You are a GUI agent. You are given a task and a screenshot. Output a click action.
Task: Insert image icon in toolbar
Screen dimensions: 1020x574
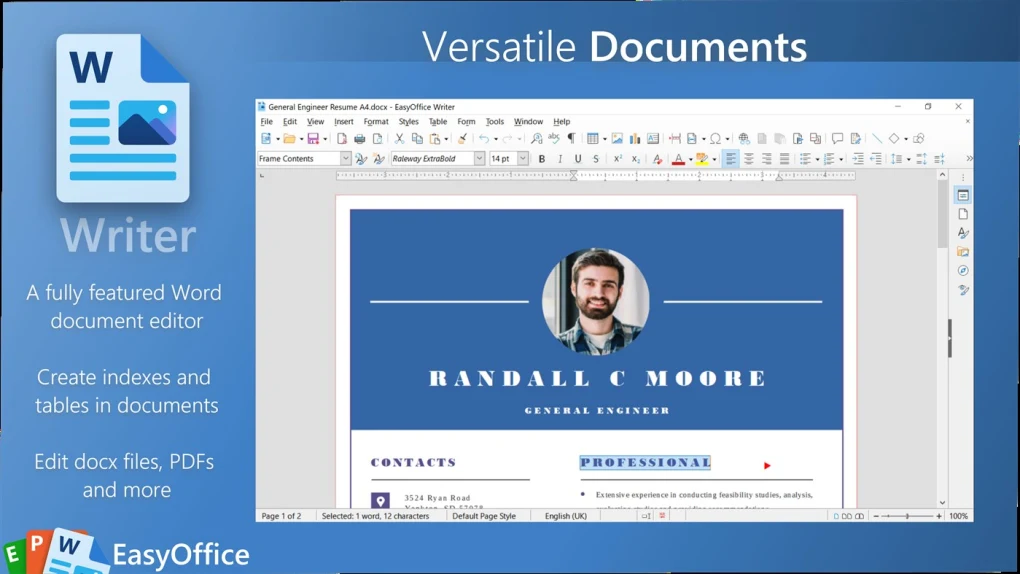[x=617, y=139]
